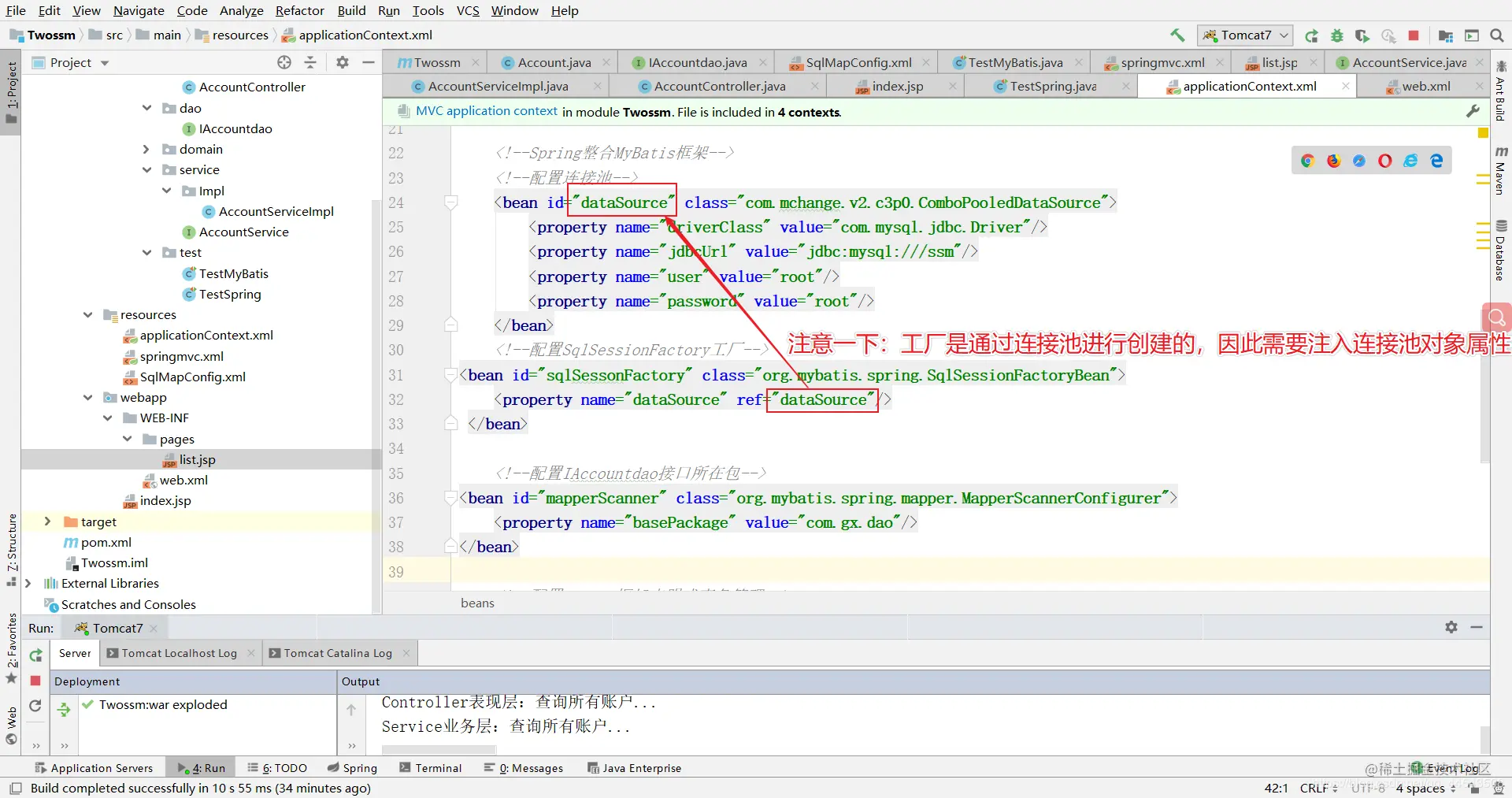Start debugging with the bug icon
The width and height of the screenshot is (1512, 798).
tap(1336, 35)
